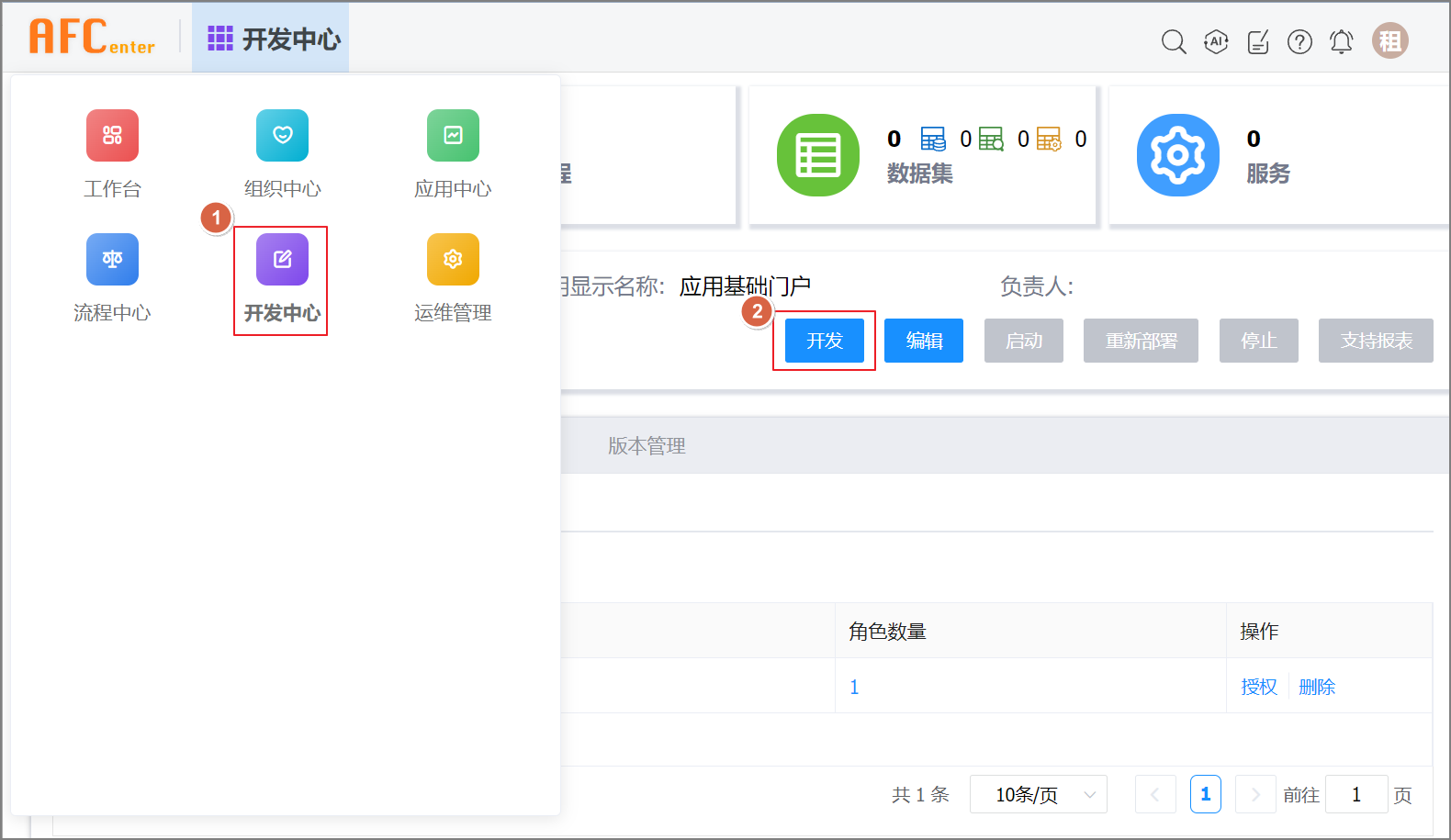The height and width of the screenshot is (840, 1451).
Task: Expand the 10条/页 page size dropdown
Action: 1038,794
